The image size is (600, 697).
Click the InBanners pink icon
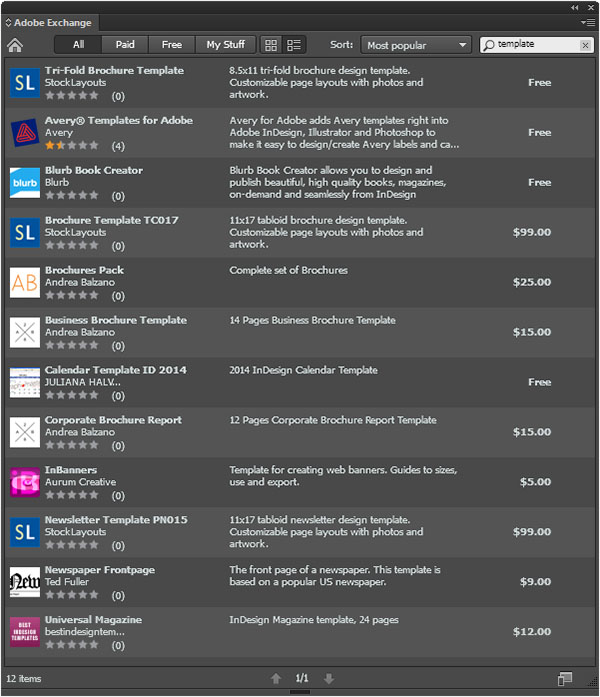25,482
